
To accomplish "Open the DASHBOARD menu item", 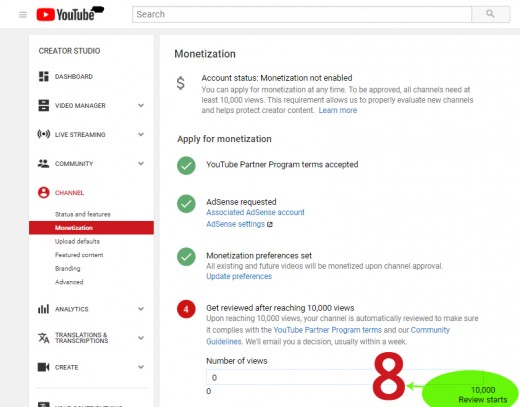I will (74, 77).
